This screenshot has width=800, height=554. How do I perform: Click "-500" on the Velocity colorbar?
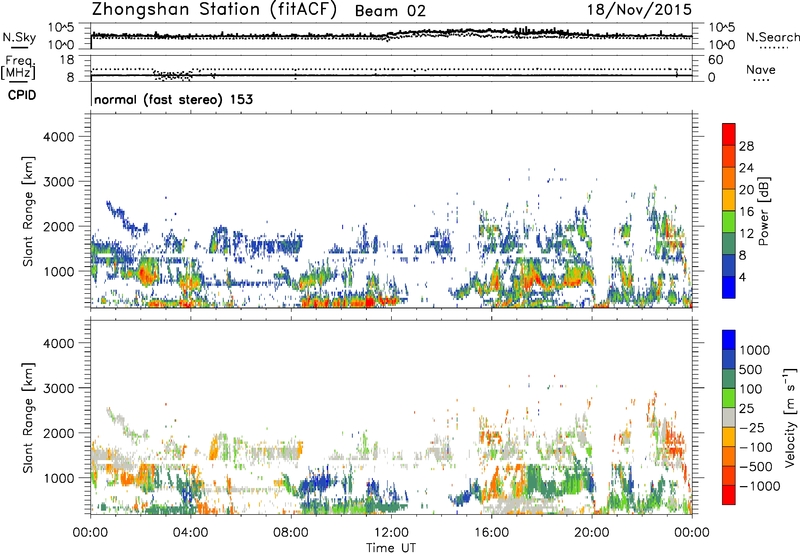[x=756, y=467]
